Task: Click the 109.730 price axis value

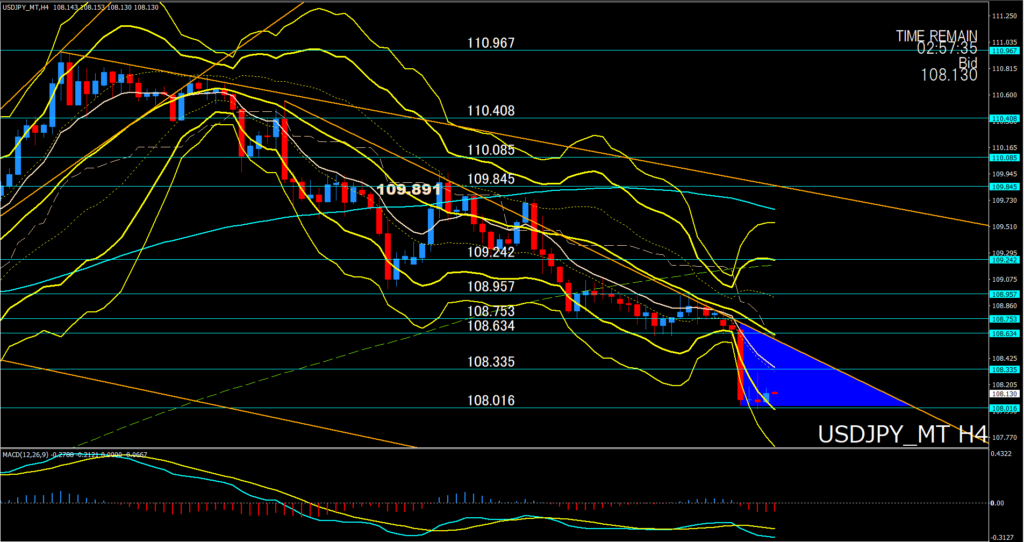Action: (1004, 200)
